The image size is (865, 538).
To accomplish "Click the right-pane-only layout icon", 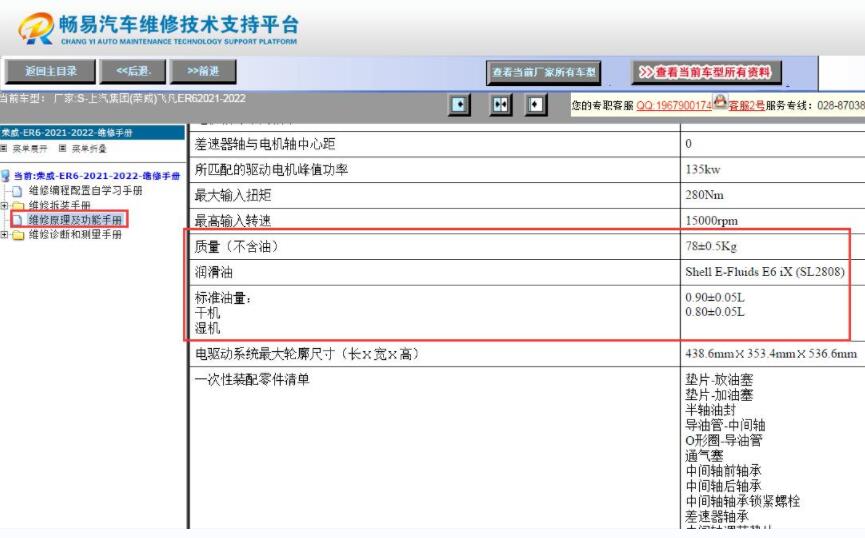I will pyautogui.click(x=536, y=104).
